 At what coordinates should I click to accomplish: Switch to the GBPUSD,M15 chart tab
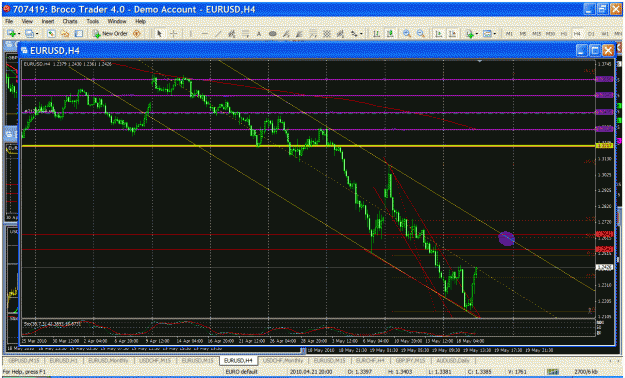pyautogui.click(x=24, y=361)
